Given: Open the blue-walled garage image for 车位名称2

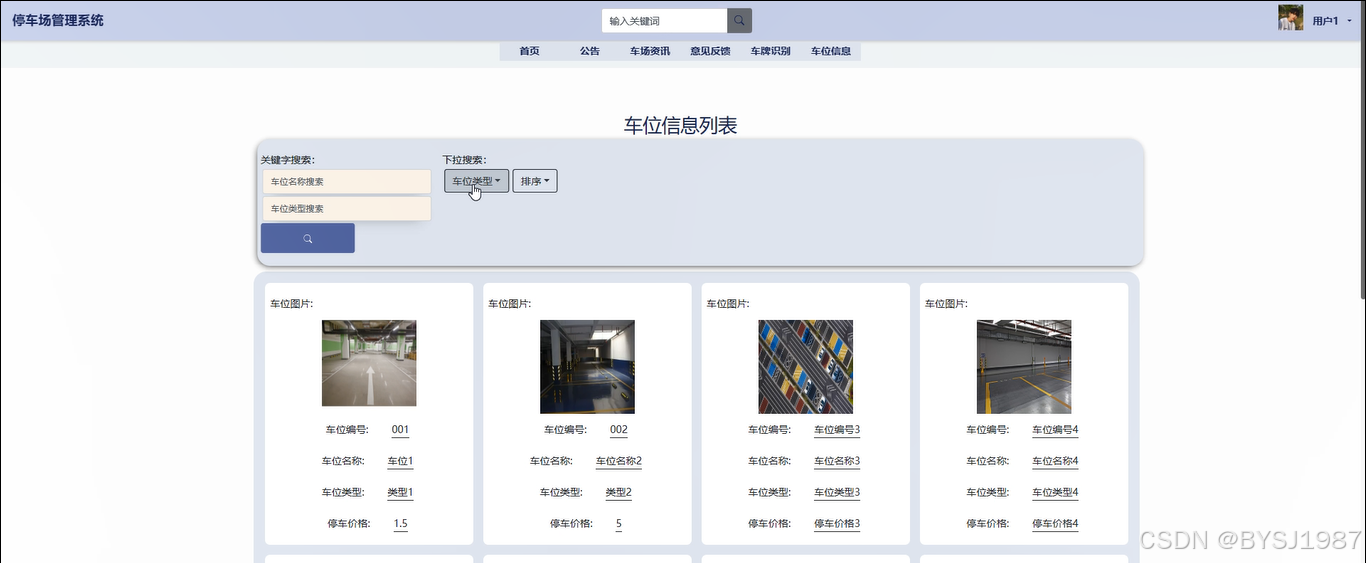Looking at the screenshot, I should tap(587, 367).
